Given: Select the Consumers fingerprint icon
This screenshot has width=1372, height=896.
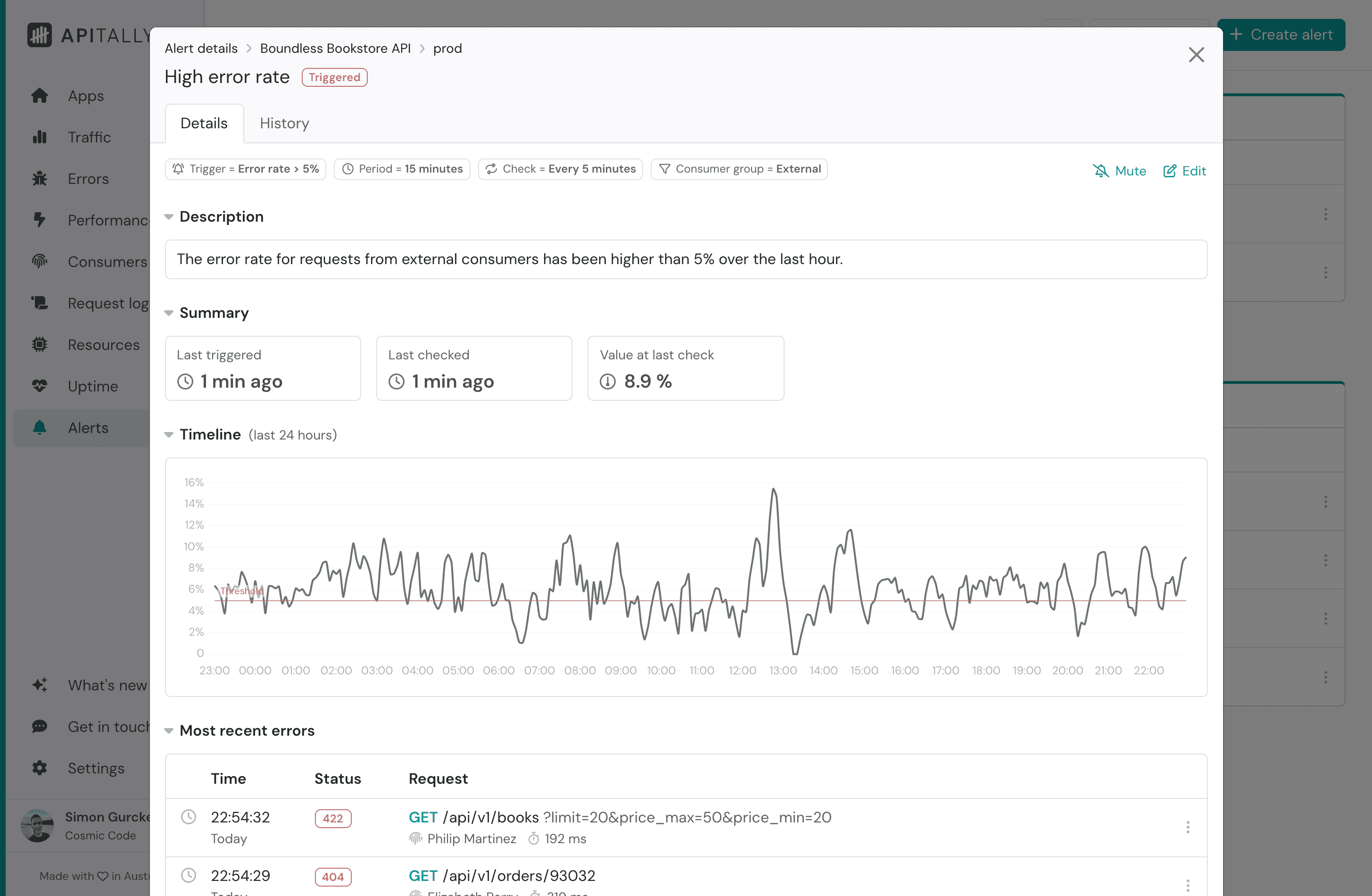Looking at the screenshot, I should click(x=40, y=261).
